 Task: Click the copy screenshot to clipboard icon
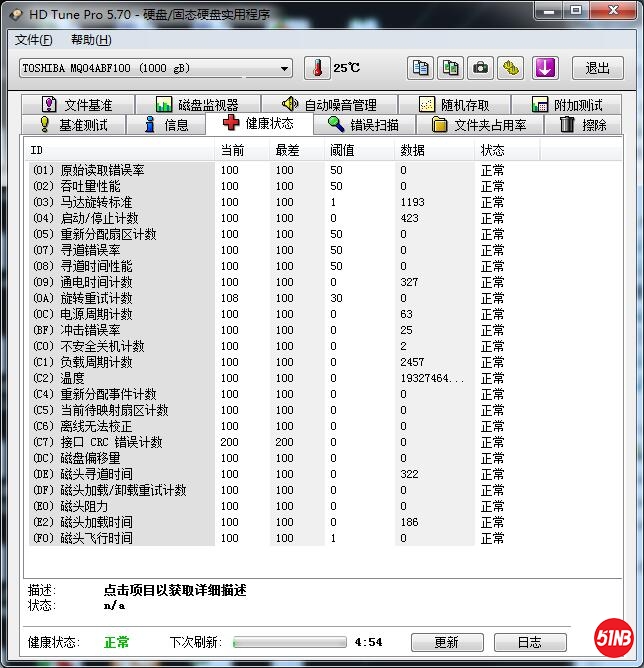tap(451, 68)
